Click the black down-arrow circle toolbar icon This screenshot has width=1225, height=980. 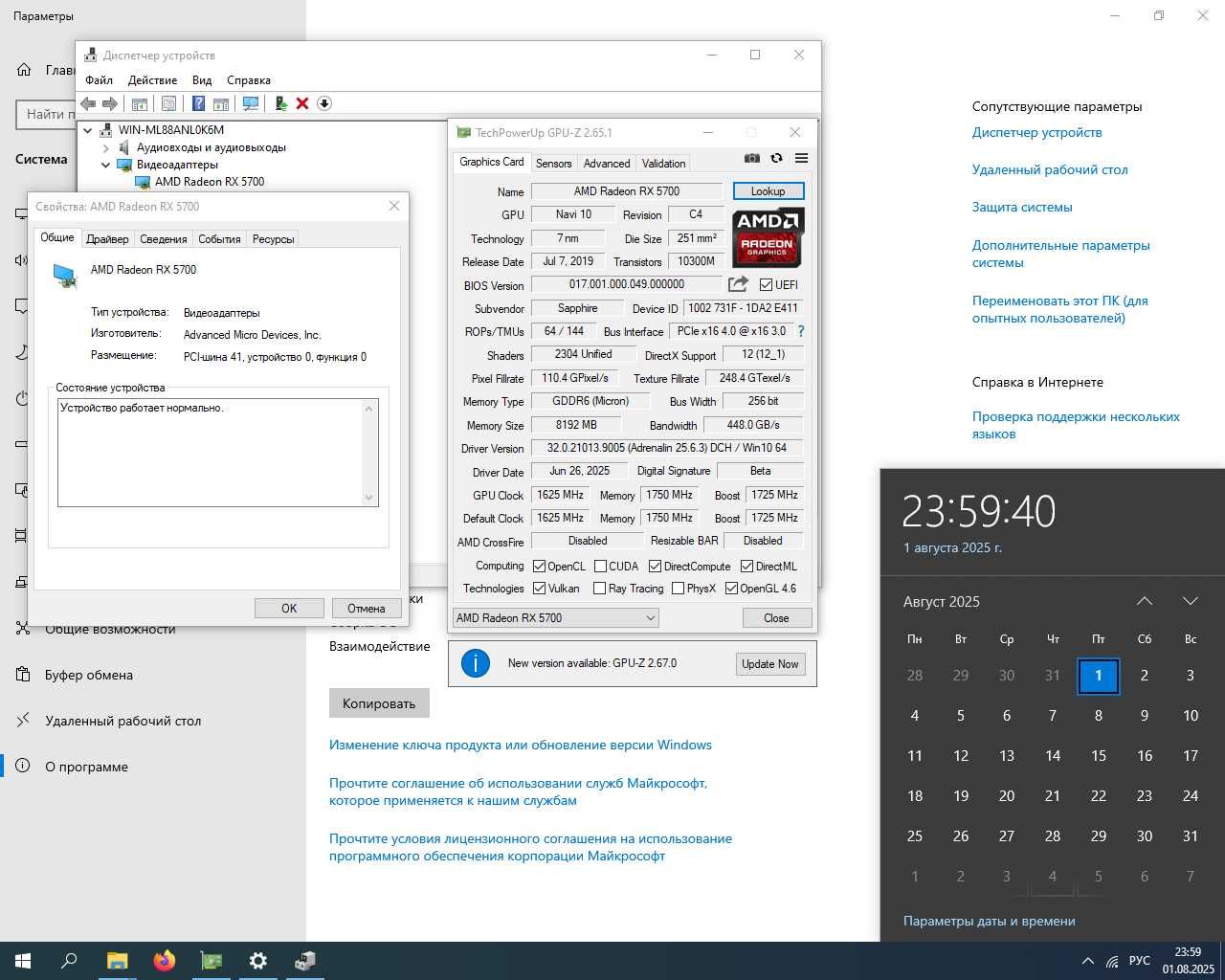point(324,103)
